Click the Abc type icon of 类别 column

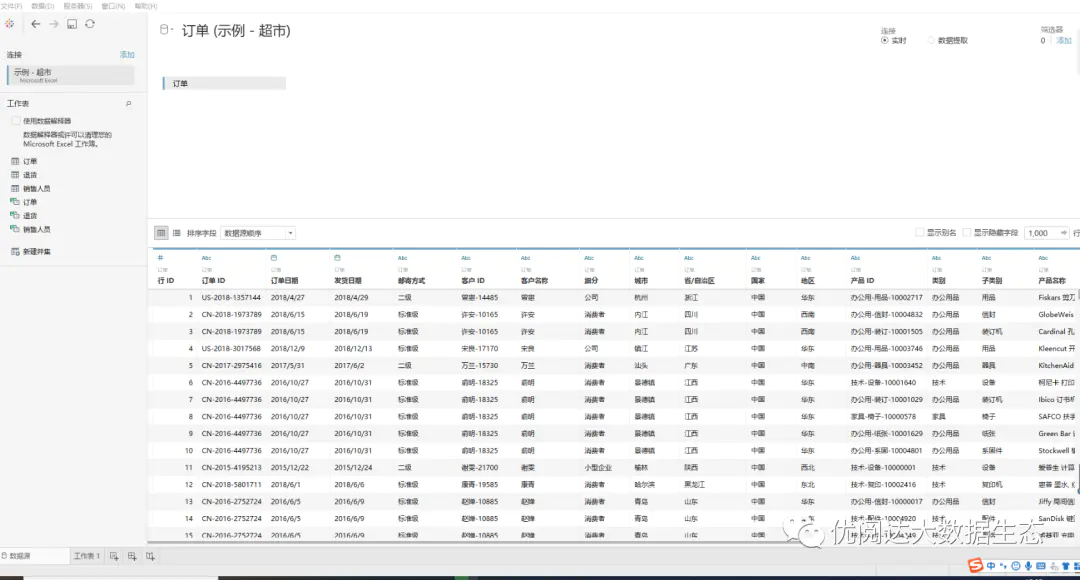point(936,258)
